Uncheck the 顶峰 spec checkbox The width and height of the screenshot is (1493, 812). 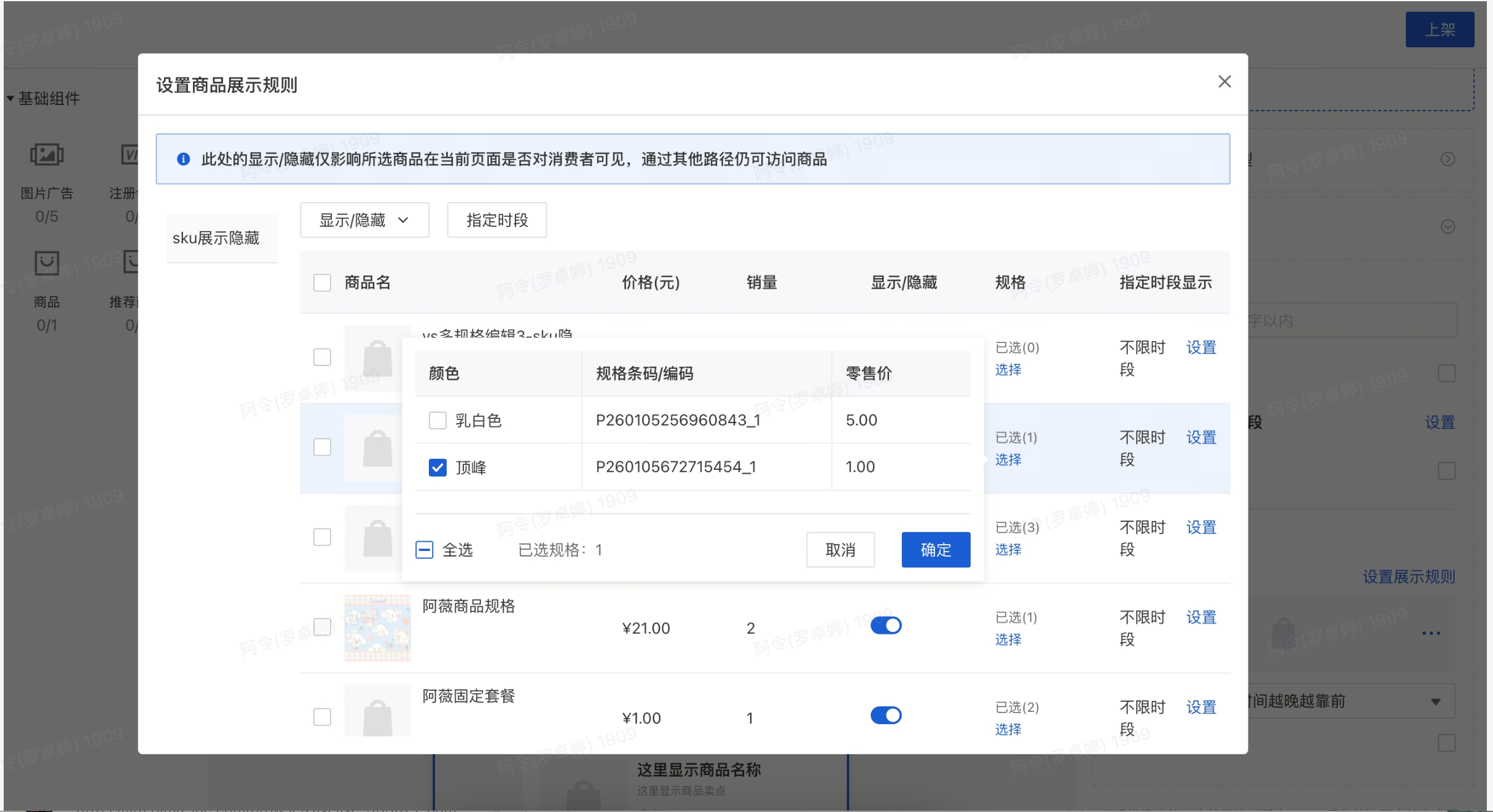click(437, 467)
